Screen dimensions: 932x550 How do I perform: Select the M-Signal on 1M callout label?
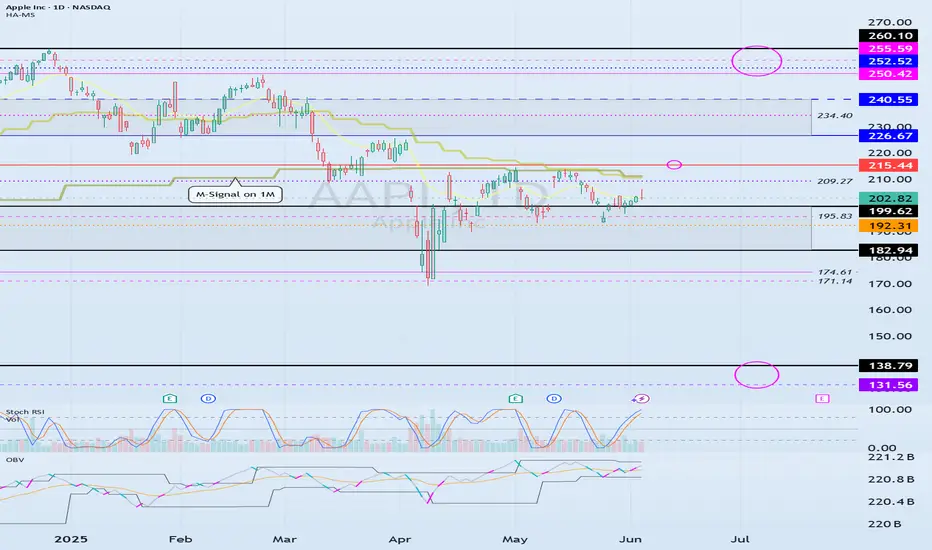pyautogui.click(x=235, y=194)
